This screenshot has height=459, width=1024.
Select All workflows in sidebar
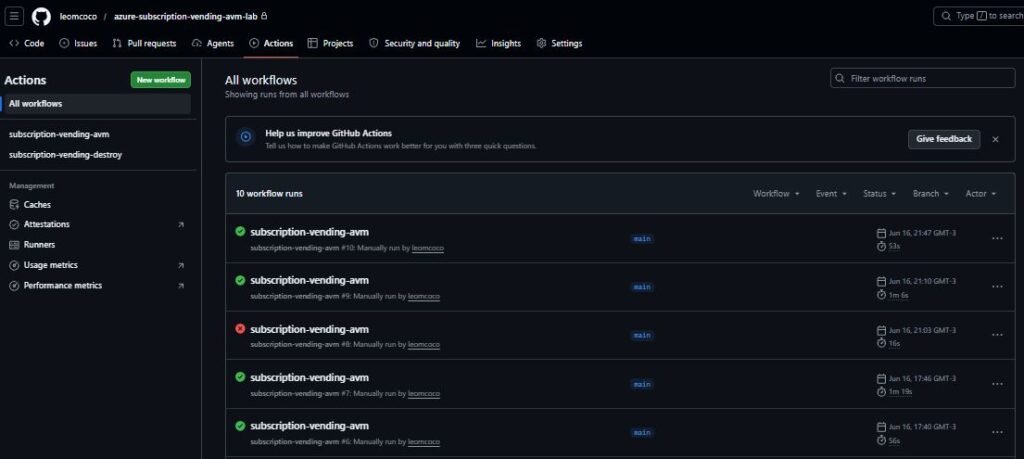coord(97,104)
